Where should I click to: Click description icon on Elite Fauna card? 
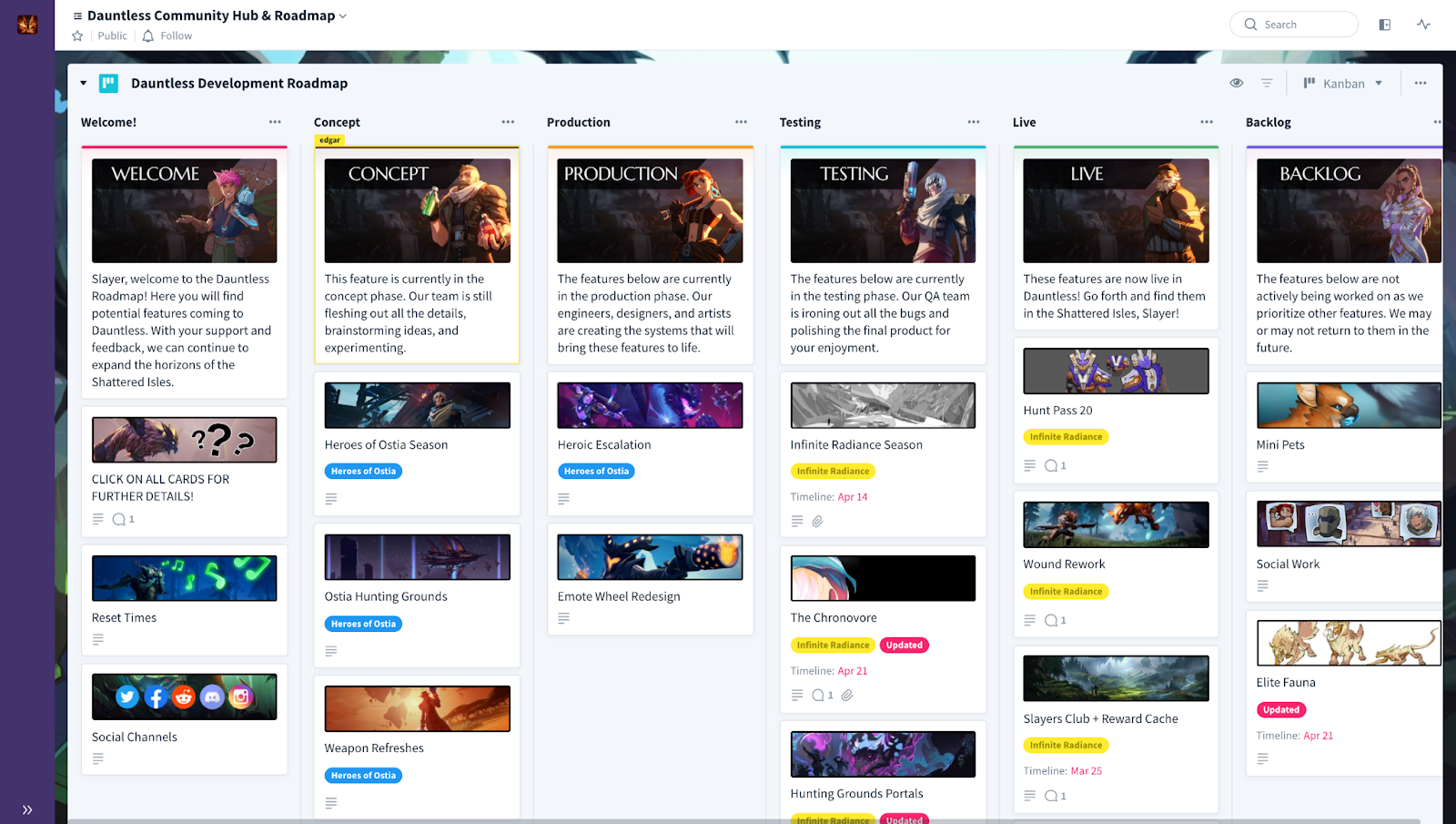(1263, 758)
